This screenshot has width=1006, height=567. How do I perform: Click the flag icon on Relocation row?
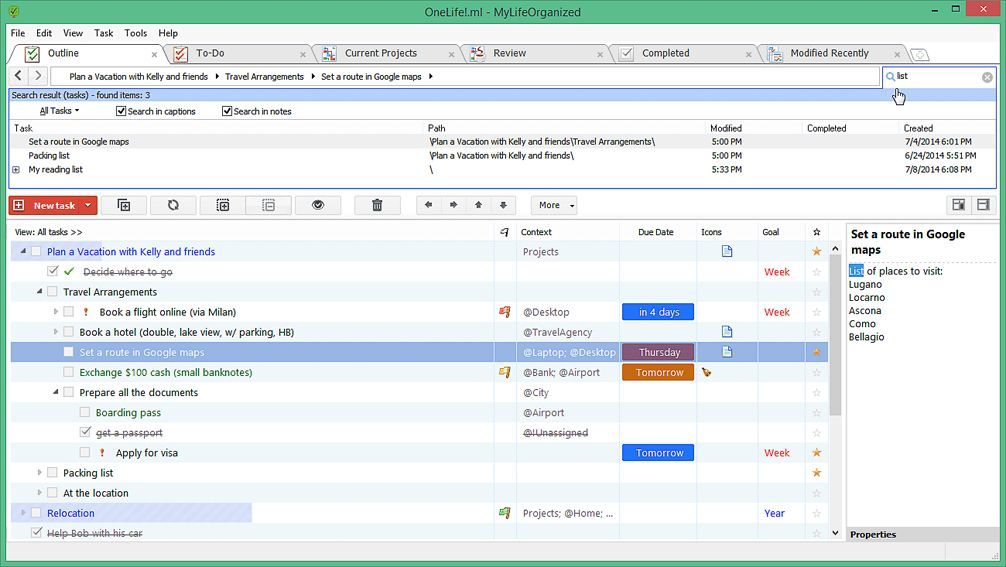click(x=505, y=512)
